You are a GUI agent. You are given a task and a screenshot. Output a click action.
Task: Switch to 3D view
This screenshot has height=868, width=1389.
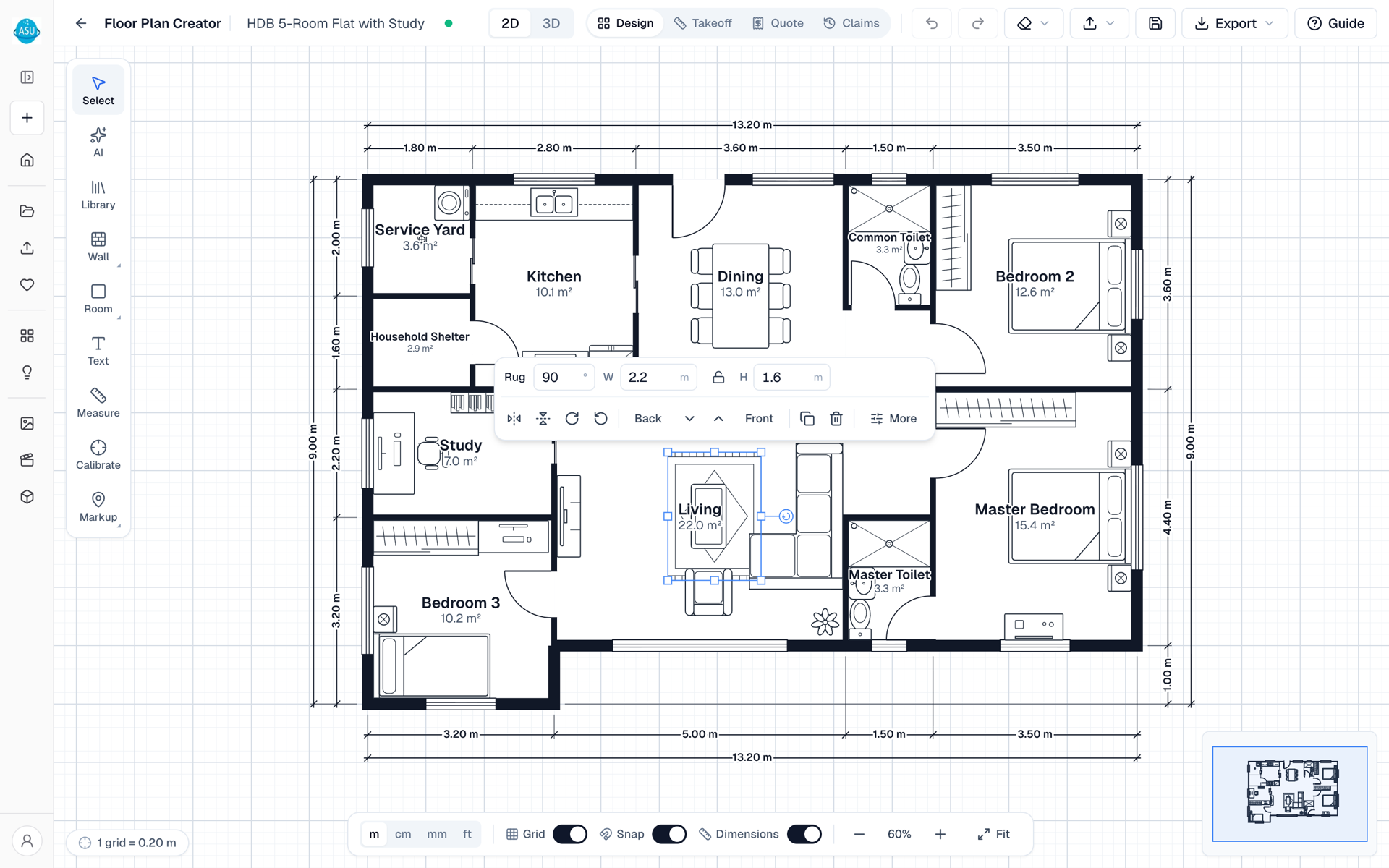551,23
